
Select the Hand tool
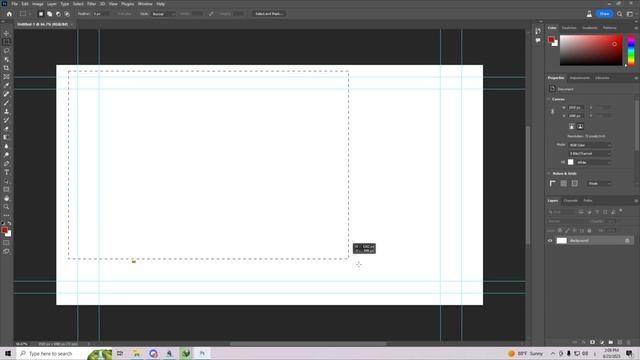coord(6,198)
